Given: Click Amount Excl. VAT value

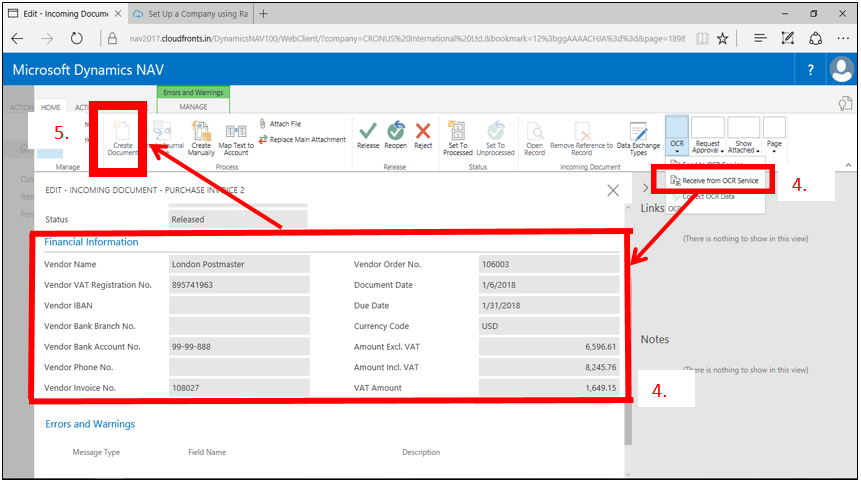Looking at the screenshot, I should (549, 347).
